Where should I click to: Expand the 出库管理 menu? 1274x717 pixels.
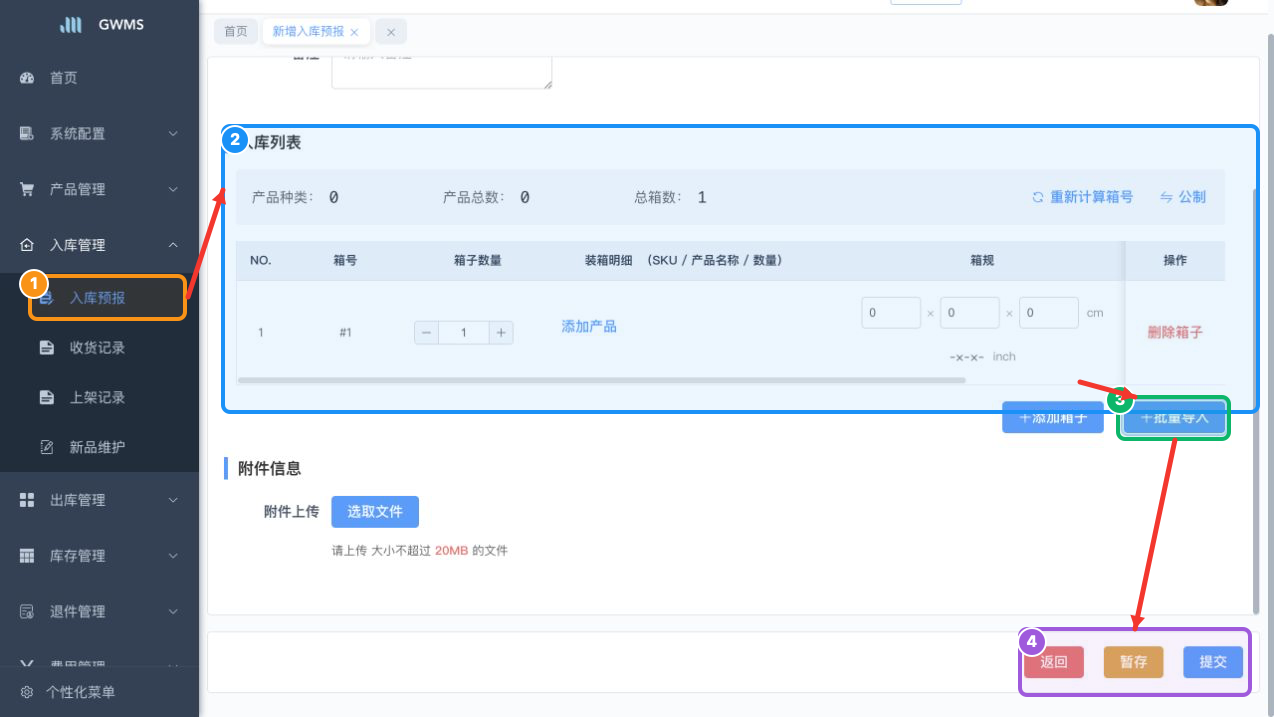173,500
